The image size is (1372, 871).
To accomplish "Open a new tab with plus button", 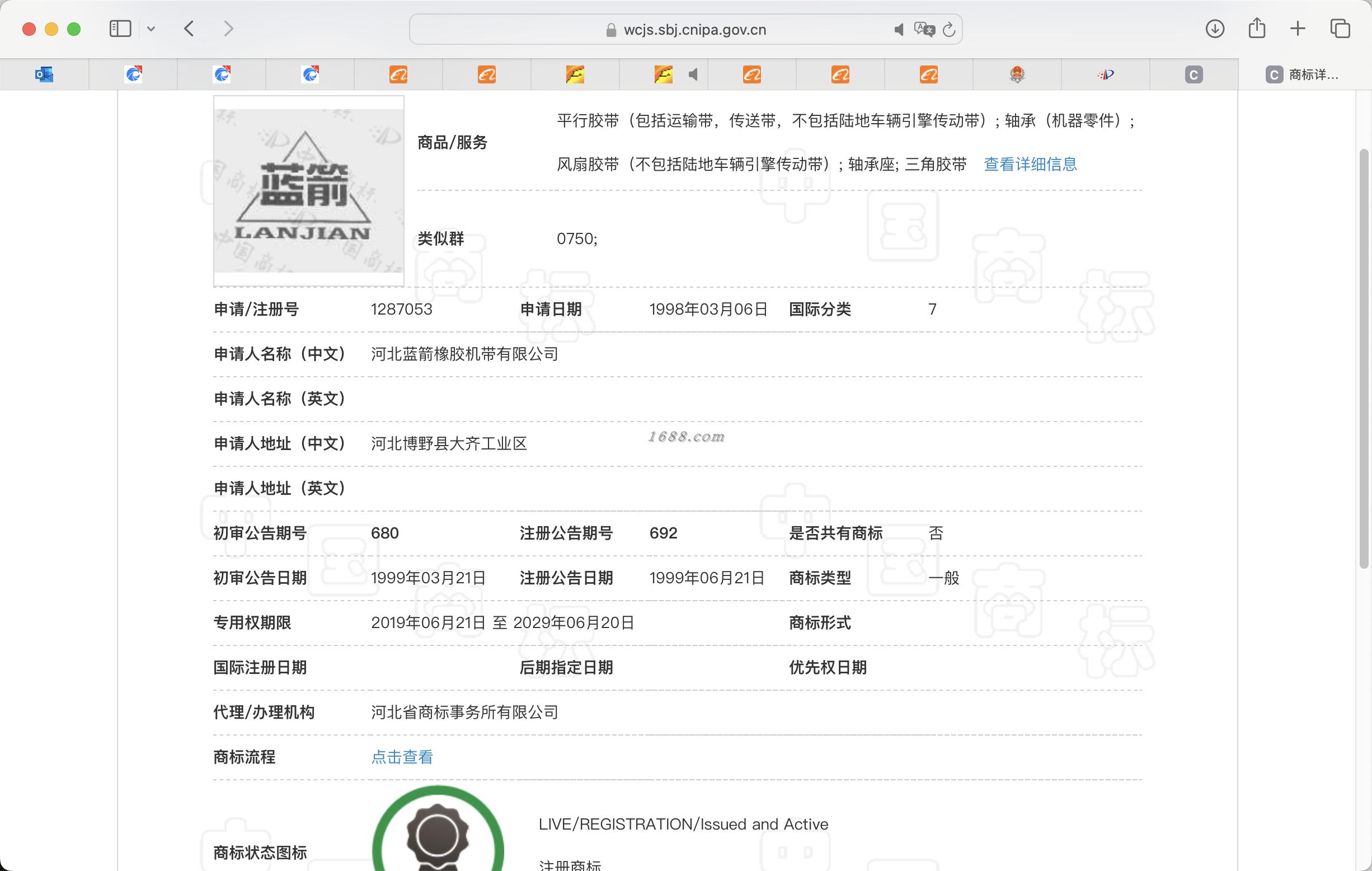I will point(1298,29).
